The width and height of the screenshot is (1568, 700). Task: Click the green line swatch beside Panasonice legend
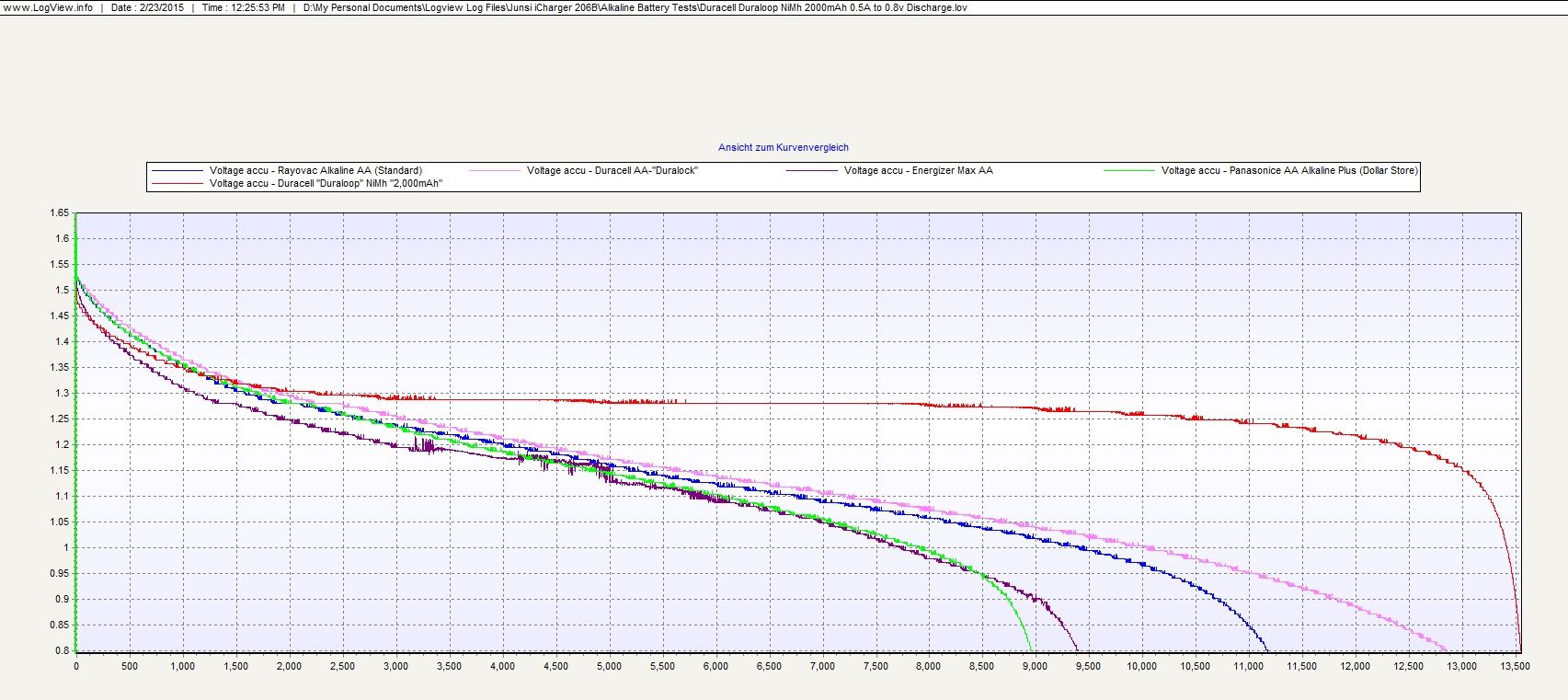click(1129, 170)
